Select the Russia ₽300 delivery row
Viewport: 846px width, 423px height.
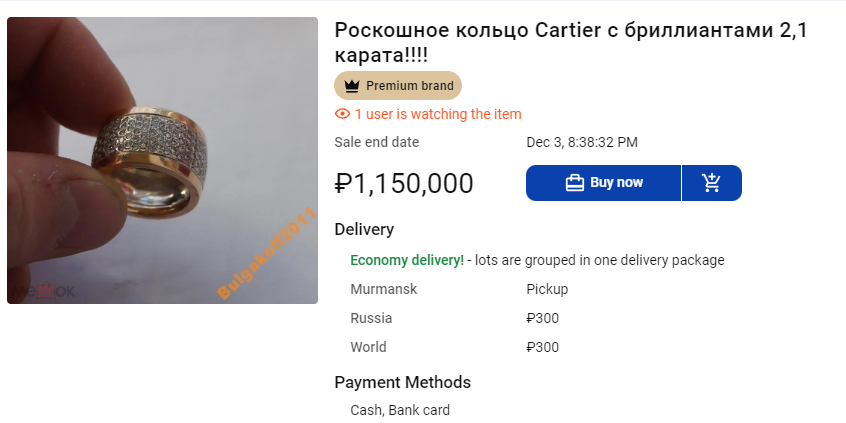(x=454, y=318)
